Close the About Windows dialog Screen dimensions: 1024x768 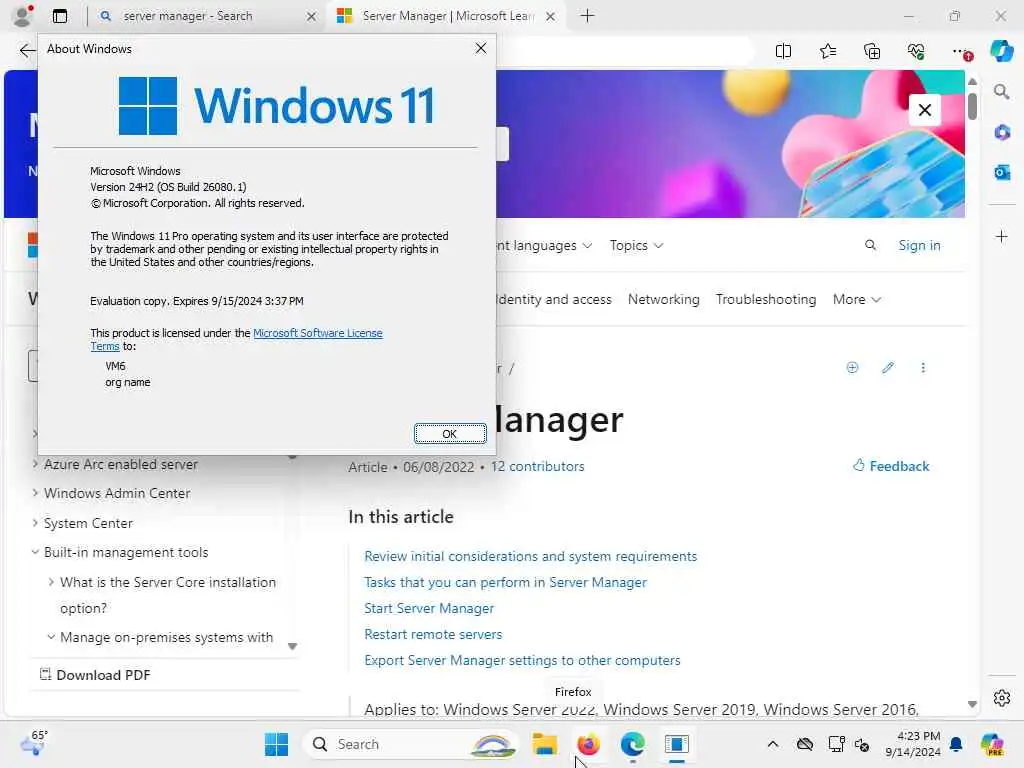pyautogui.click(x=481, y=48)
